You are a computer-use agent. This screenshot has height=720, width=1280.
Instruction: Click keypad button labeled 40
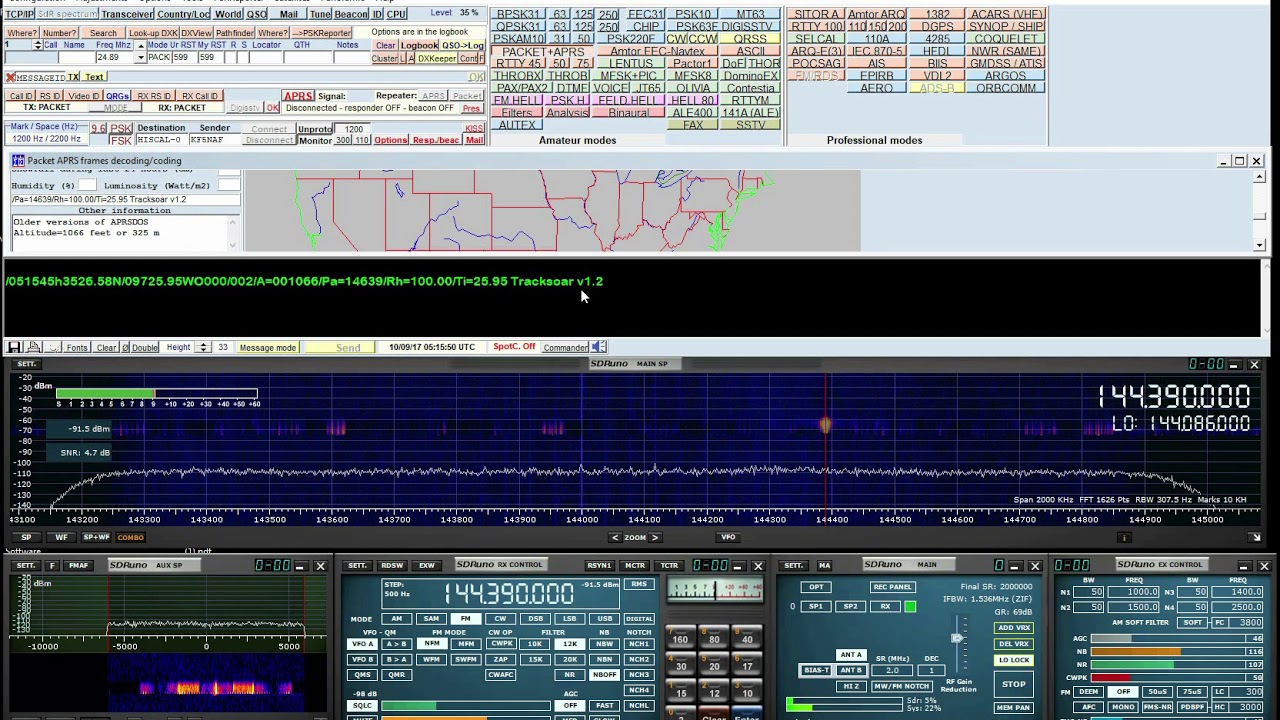(747, 639)
